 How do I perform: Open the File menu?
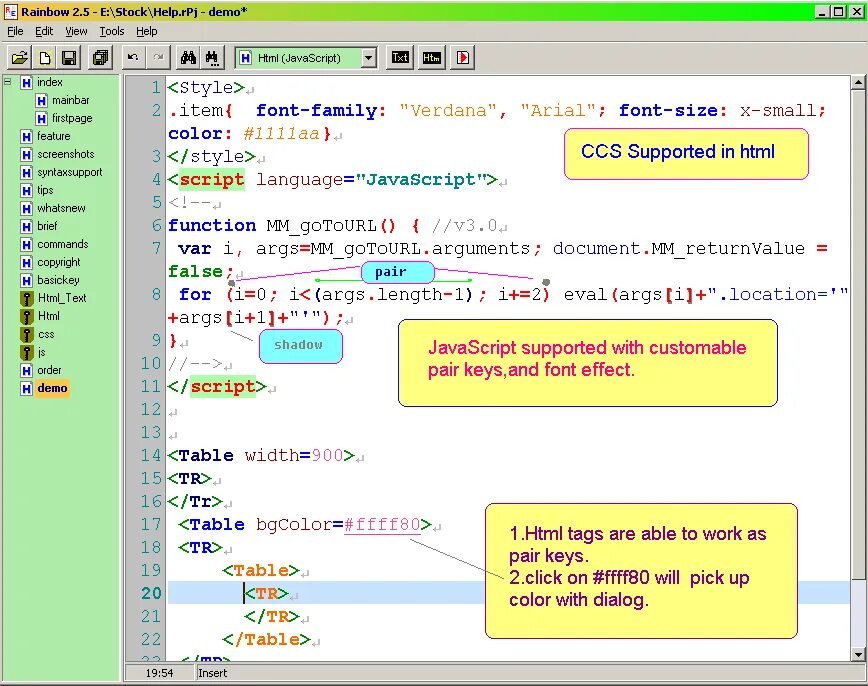point(15,31)
